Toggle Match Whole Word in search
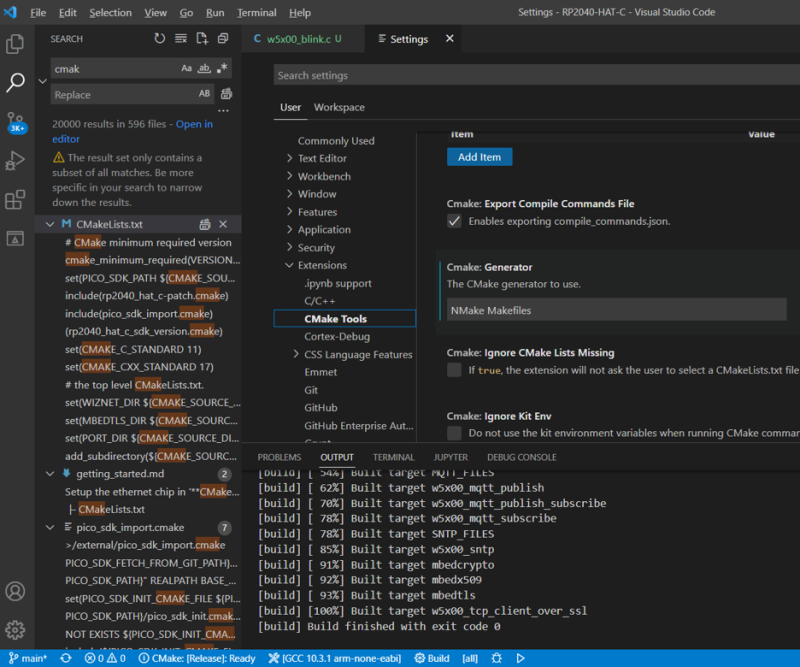Screen dimensions: 800x667 (204, 68)
